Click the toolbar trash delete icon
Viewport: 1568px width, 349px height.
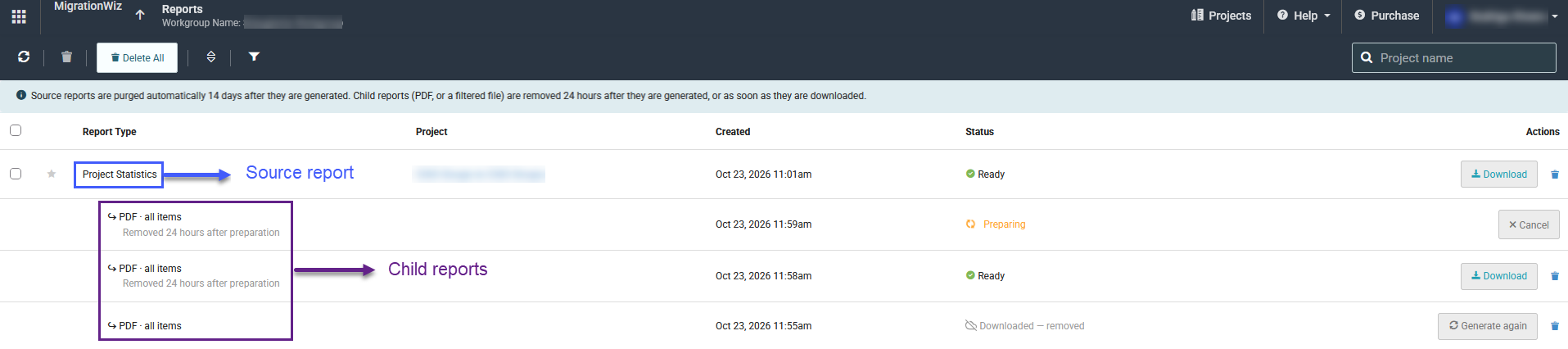pos(66,57)
